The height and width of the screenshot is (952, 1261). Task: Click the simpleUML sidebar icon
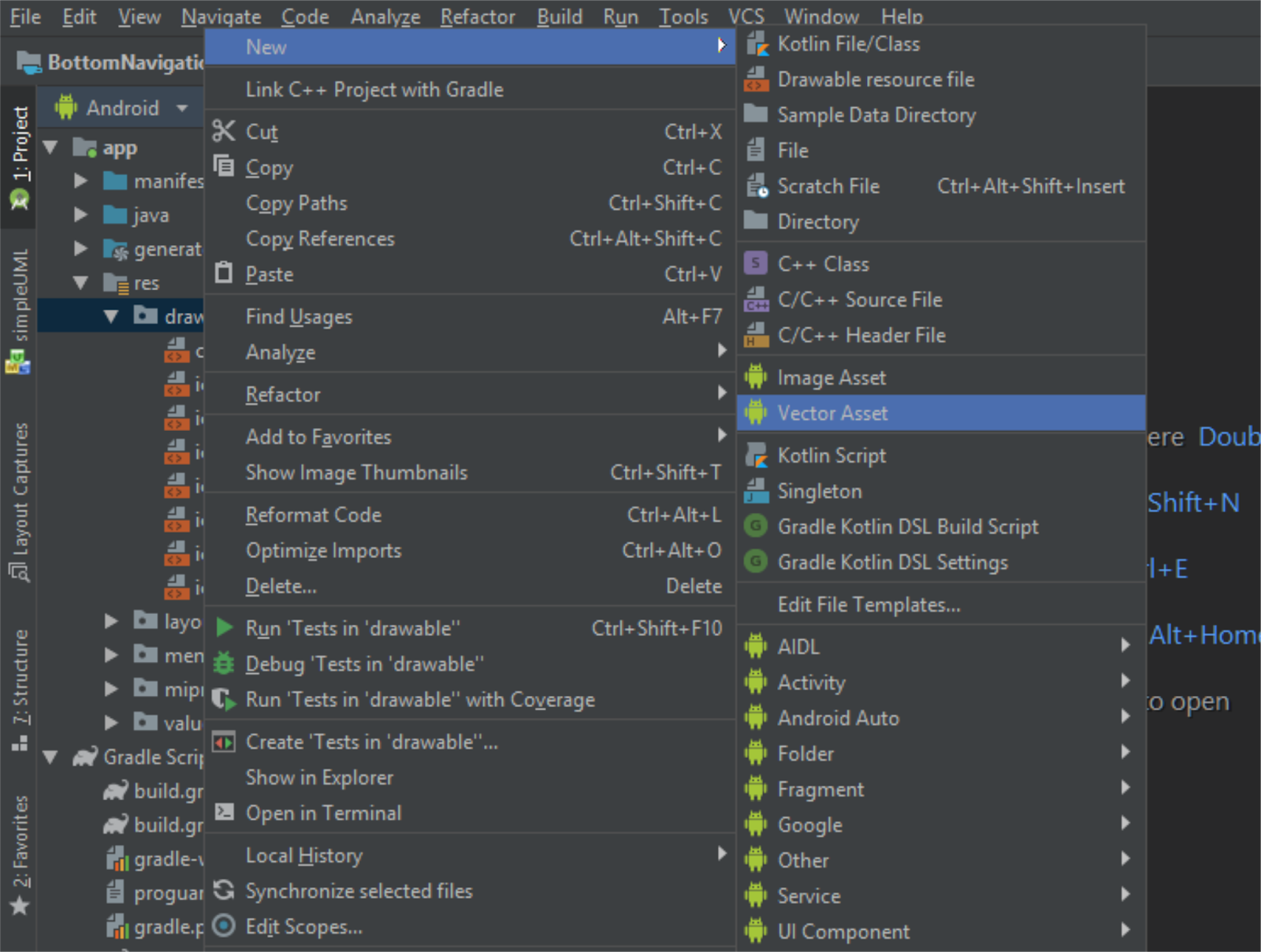[x=18, y=363]
